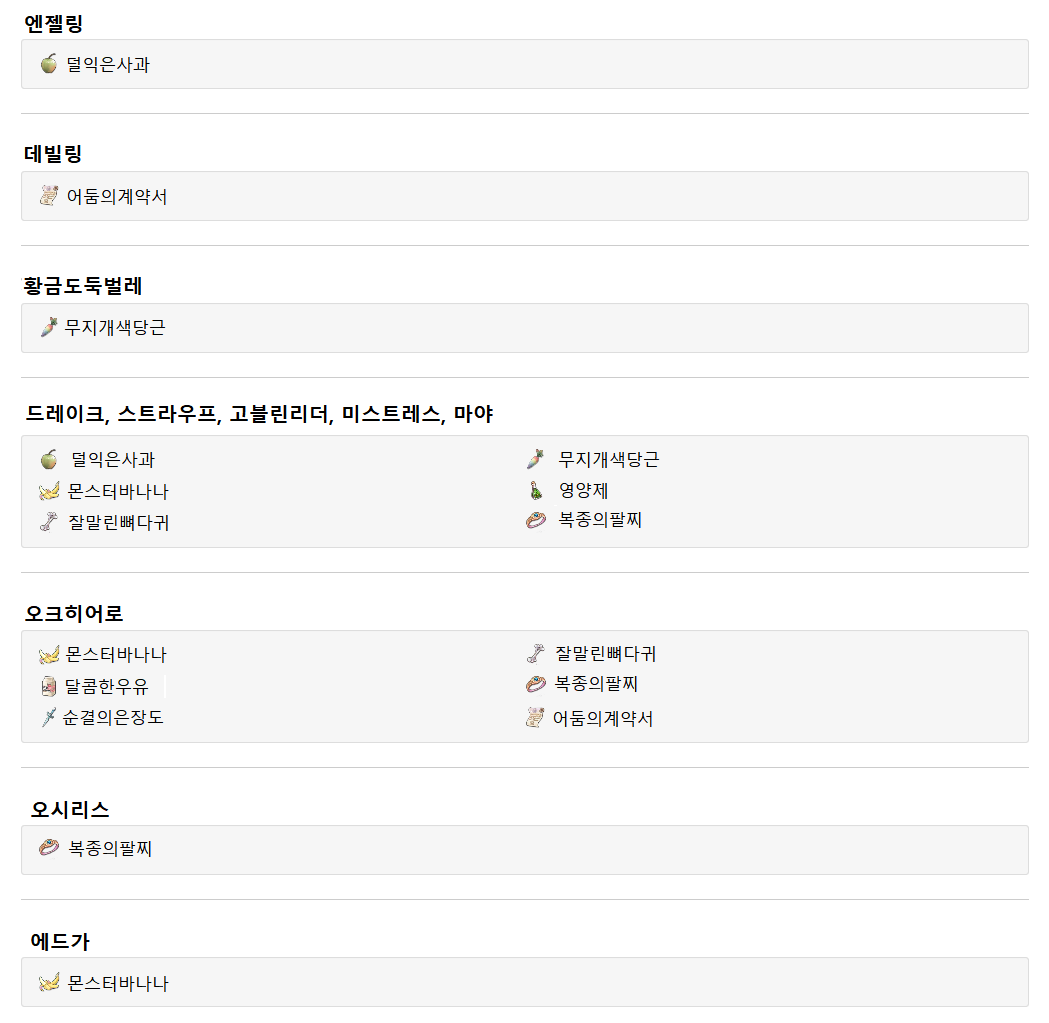Image resolution: width=1049 pixels, height=1023 pixels.
Task: Click the green potion bottle icon beside 영양제
Action: click(536, 491)
